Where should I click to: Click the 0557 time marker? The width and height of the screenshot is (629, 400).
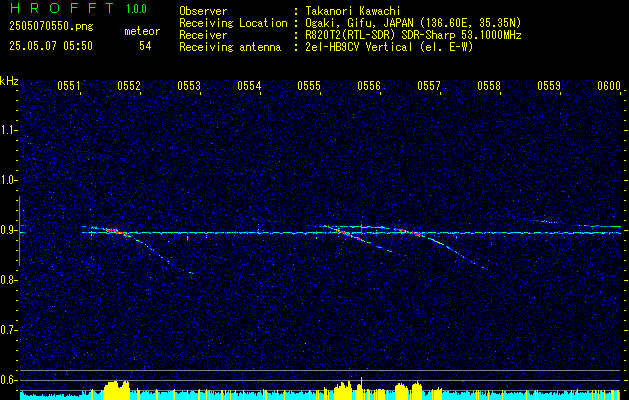click(429, 86)
